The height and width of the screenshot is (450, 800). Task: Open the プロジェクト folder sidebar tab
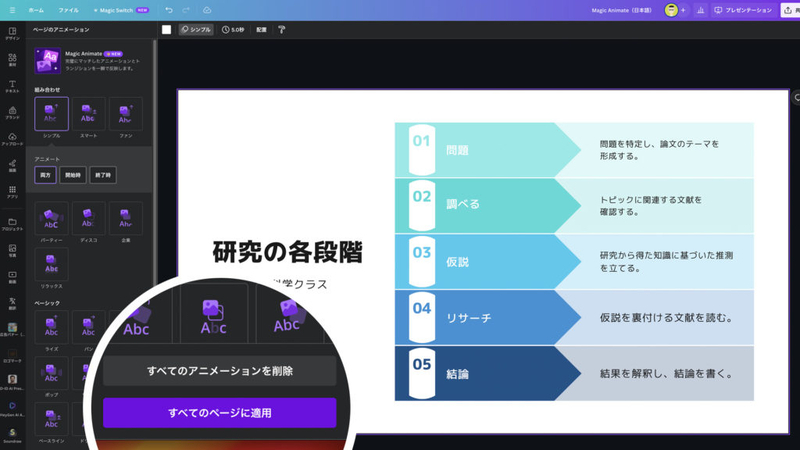pos(12,224)
